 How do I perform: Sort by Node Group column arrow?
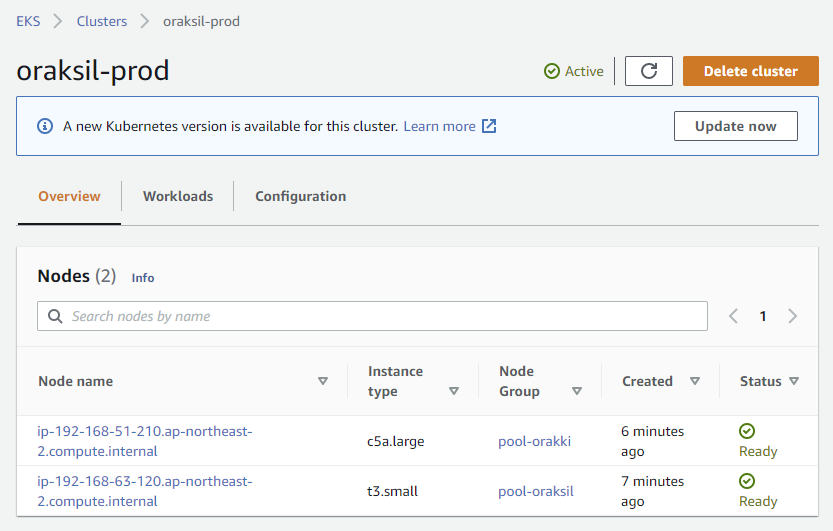(x=576, y=391)
